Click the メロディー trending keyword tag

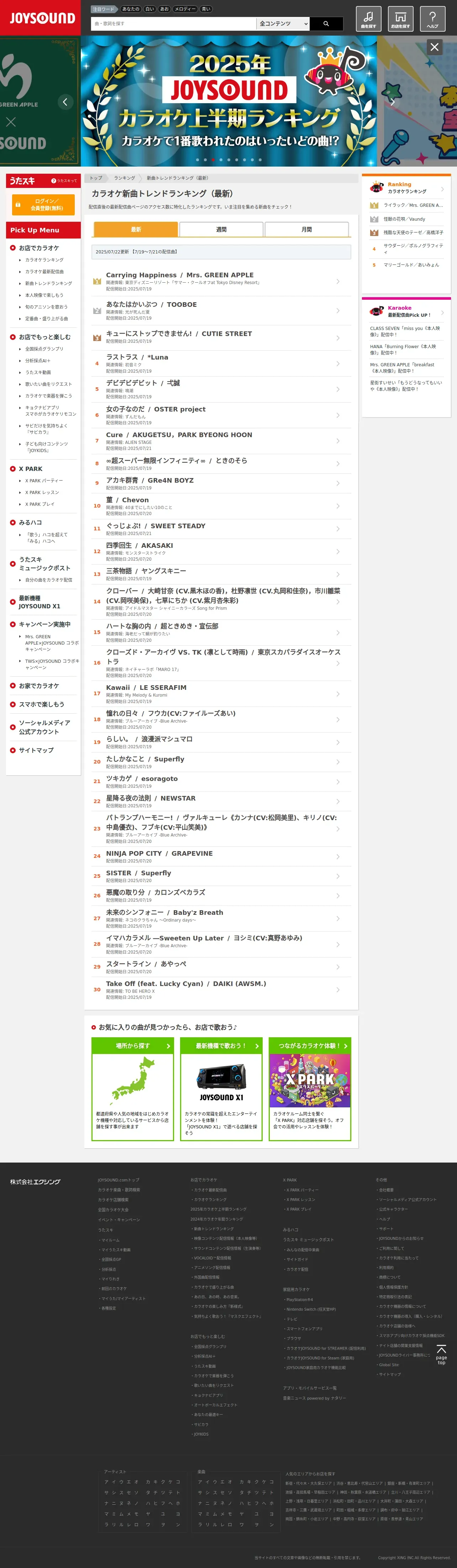coord(185,9)
